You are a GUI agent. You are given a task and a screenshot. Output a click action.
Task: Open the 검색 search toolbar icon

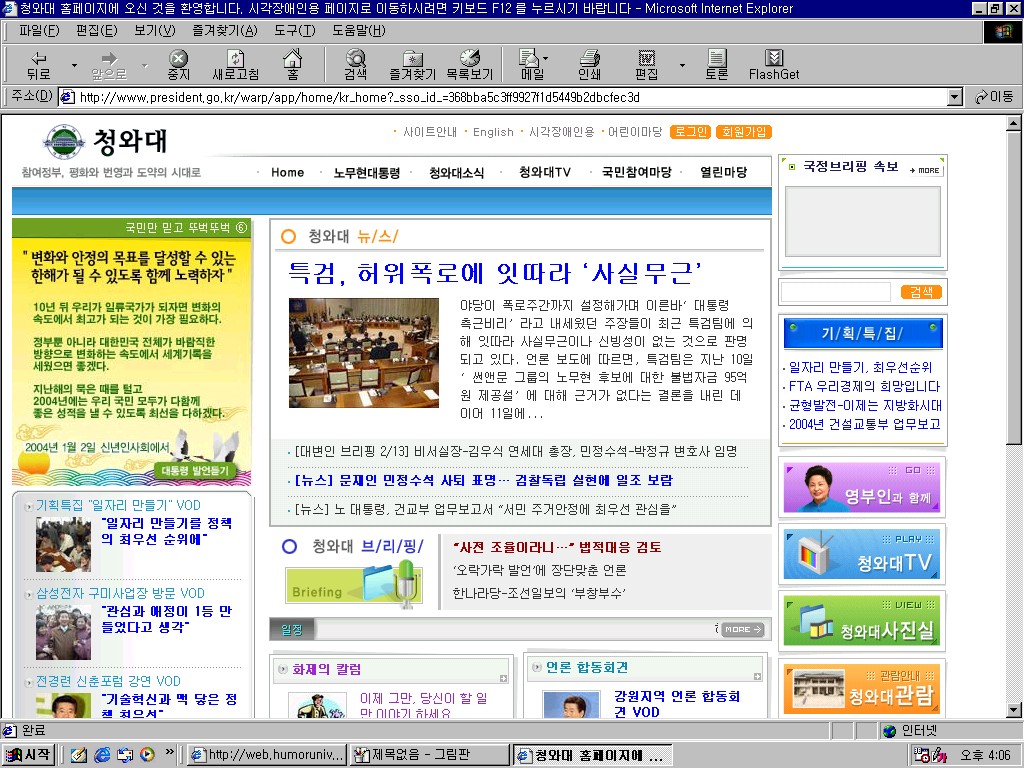pos(355,65)
